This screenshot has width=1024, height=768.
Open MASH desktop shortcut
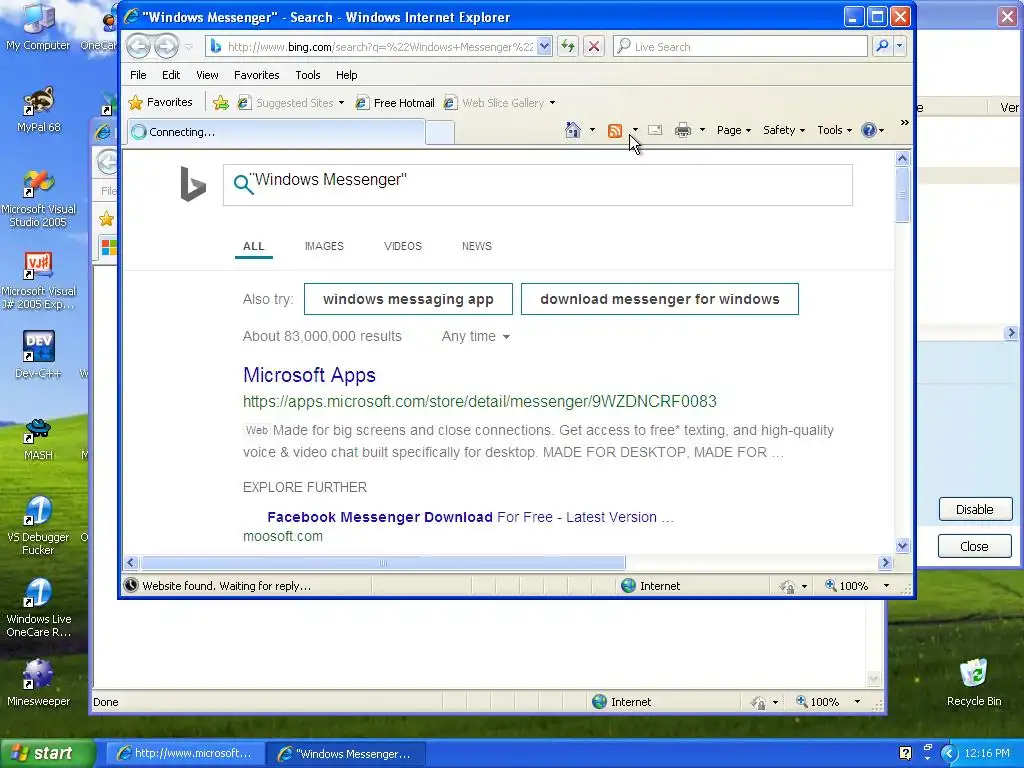tap(38, 439)
